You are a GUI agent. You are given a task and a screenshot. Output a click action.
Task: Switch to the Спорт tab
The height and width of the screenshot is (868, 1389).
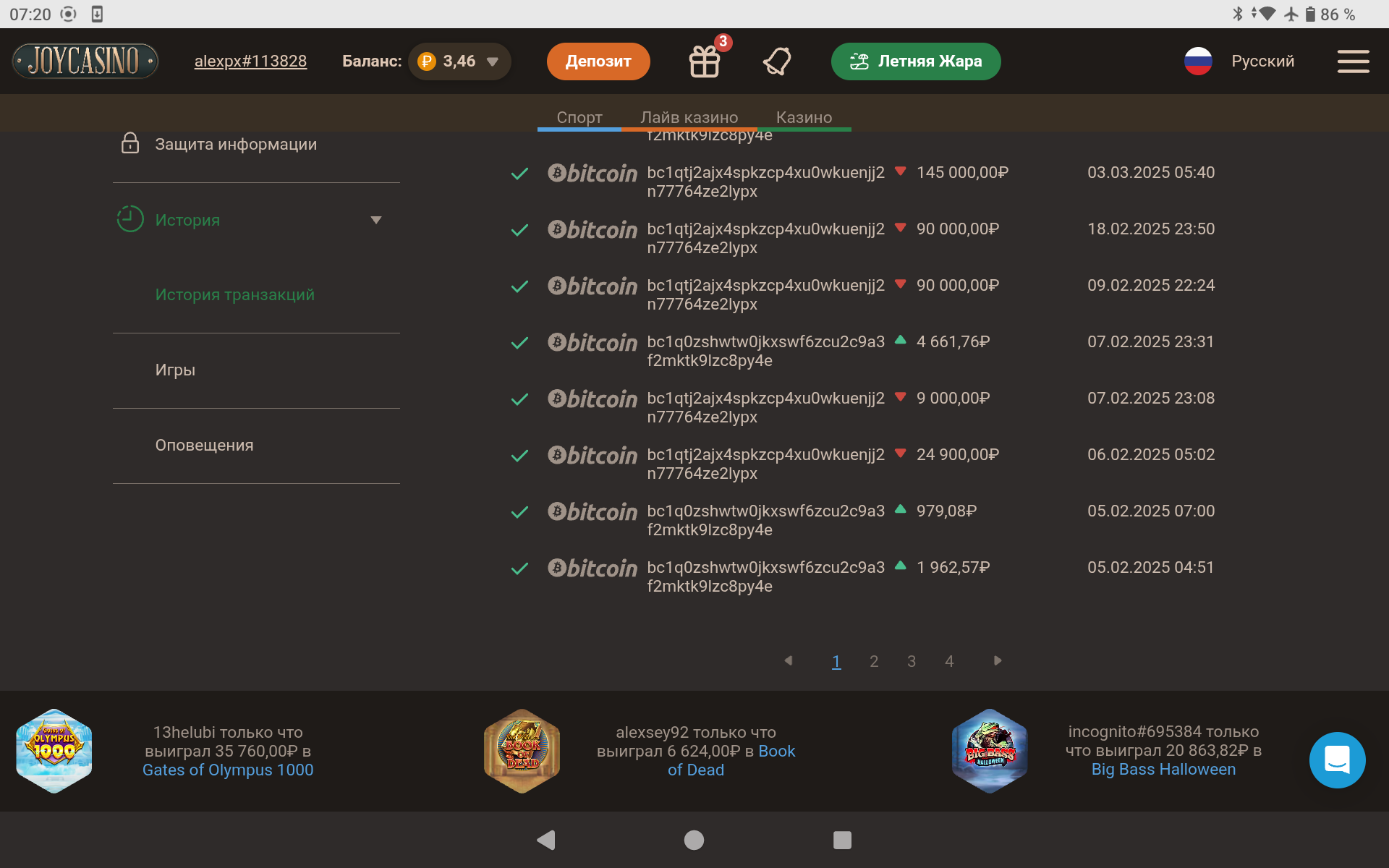click(579, 117)
